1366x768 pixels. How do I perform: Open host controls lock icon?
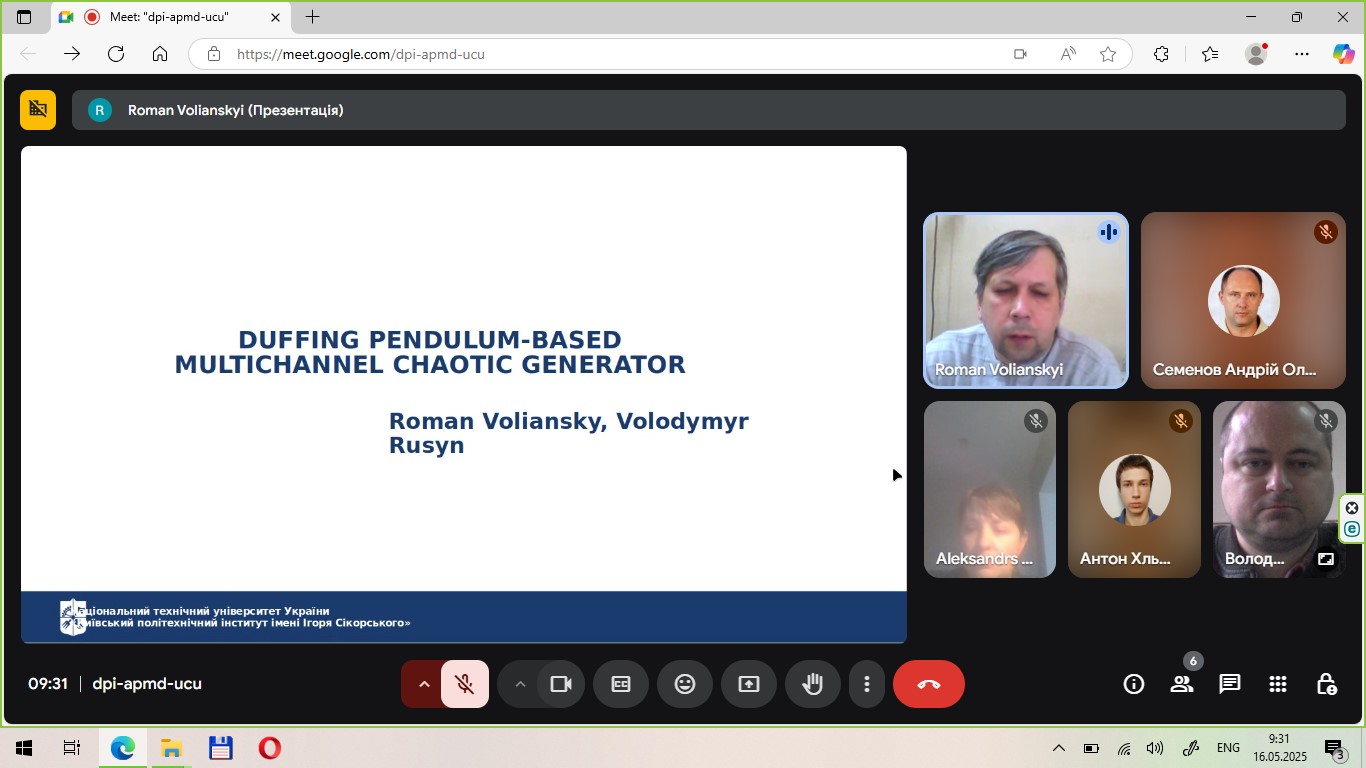point(1326,684)
